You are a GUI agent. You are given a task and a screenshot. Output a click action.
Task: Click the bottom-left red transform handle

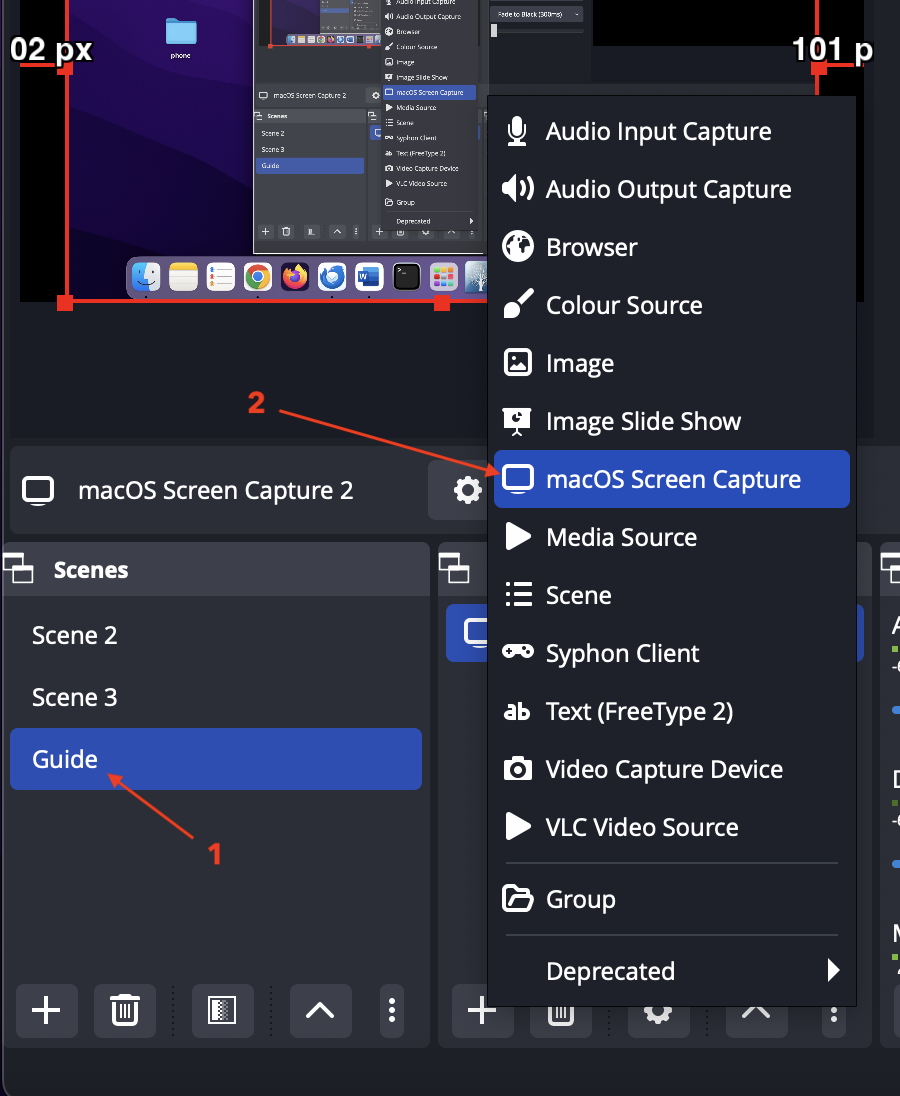tap(65, 303)
